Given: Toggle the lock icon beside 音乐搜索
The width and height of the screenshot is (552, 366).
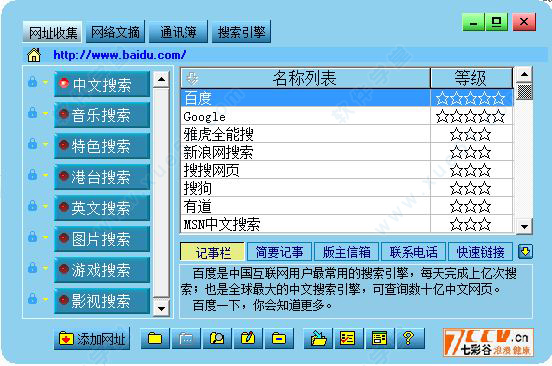Looking at the screenshot, I should click(32, 113).
